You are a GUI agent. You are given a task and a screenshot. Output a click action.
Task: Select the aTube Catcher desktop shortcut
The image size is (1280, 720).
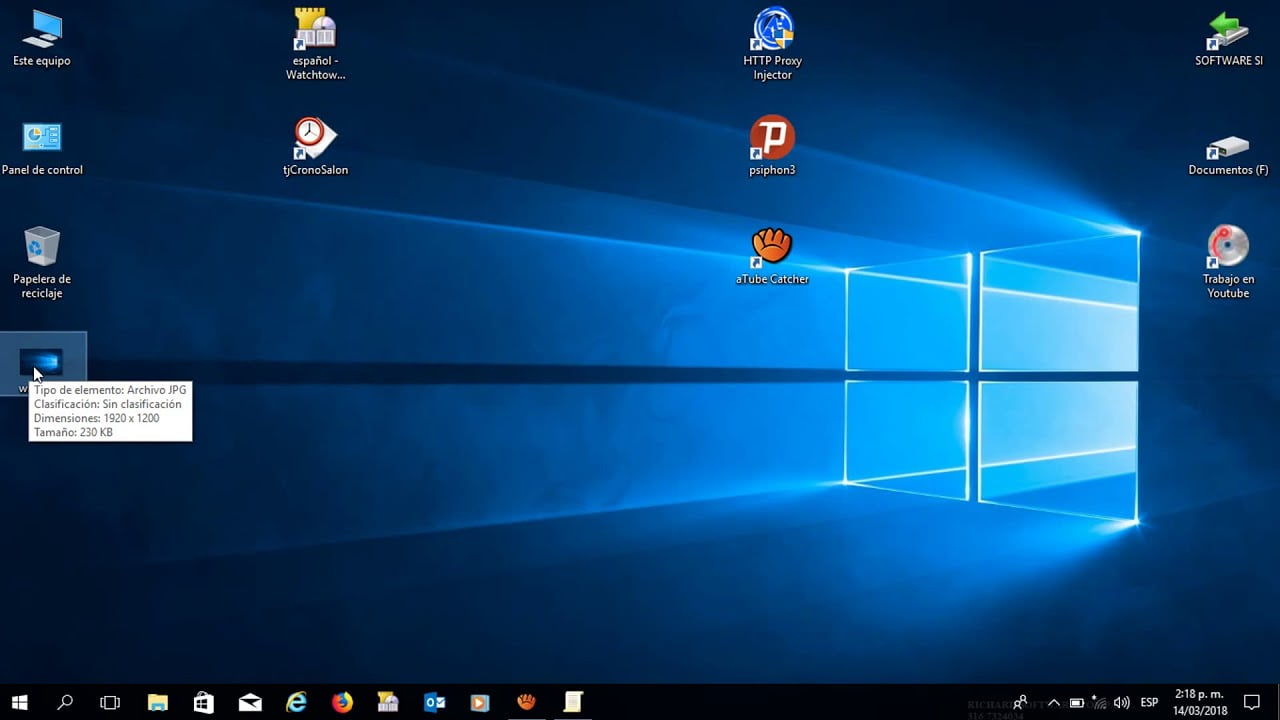[x=772, y=257]
